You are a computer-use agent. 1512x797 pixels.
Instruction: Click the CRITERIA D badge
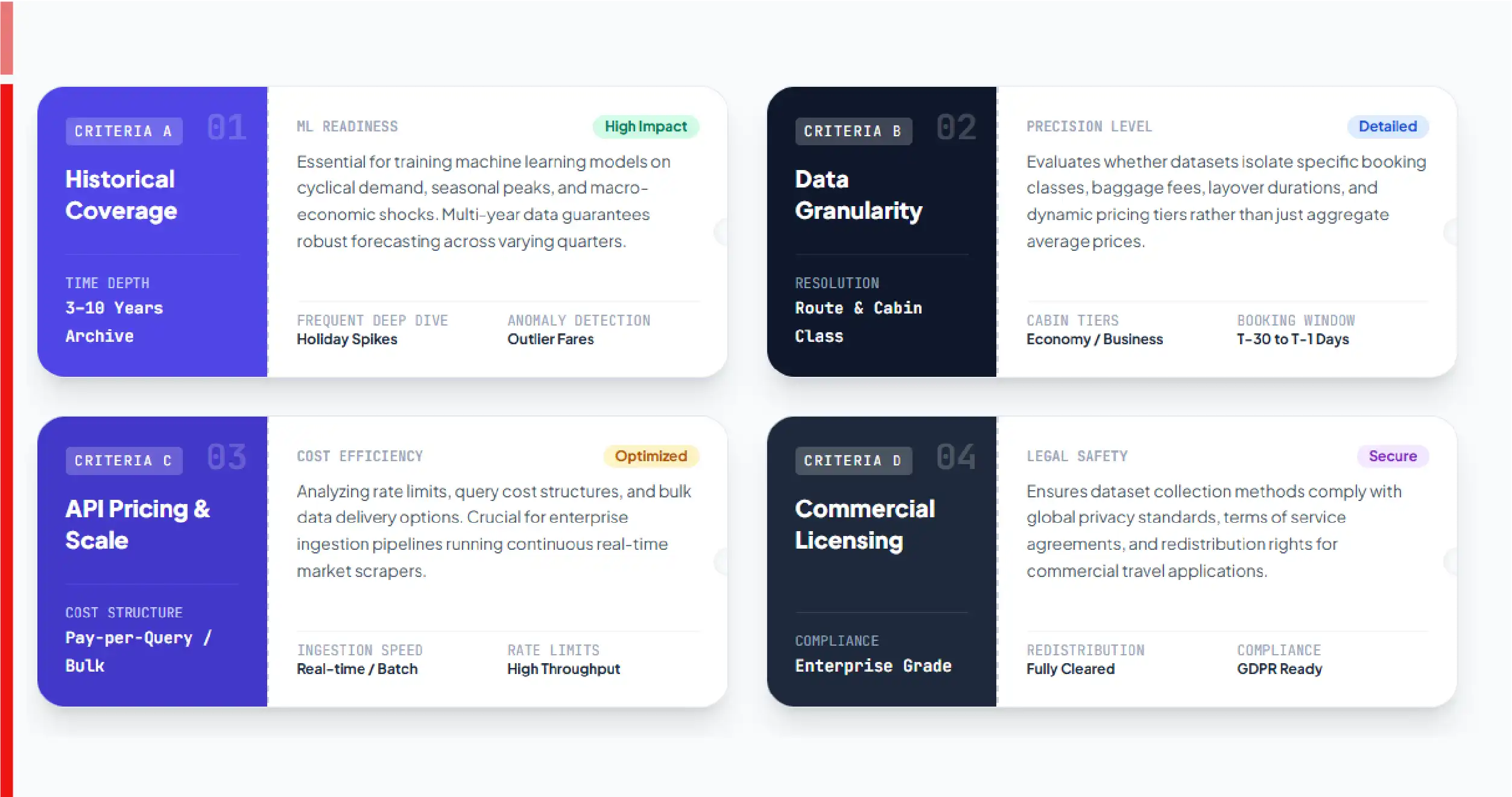[x=853, y=461]
